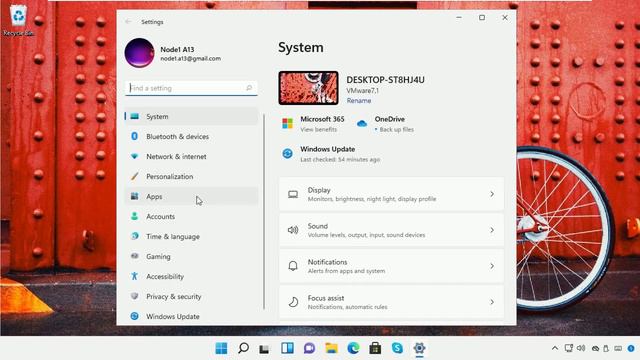Click into Find a setting search box

click(x=191, y=88)
